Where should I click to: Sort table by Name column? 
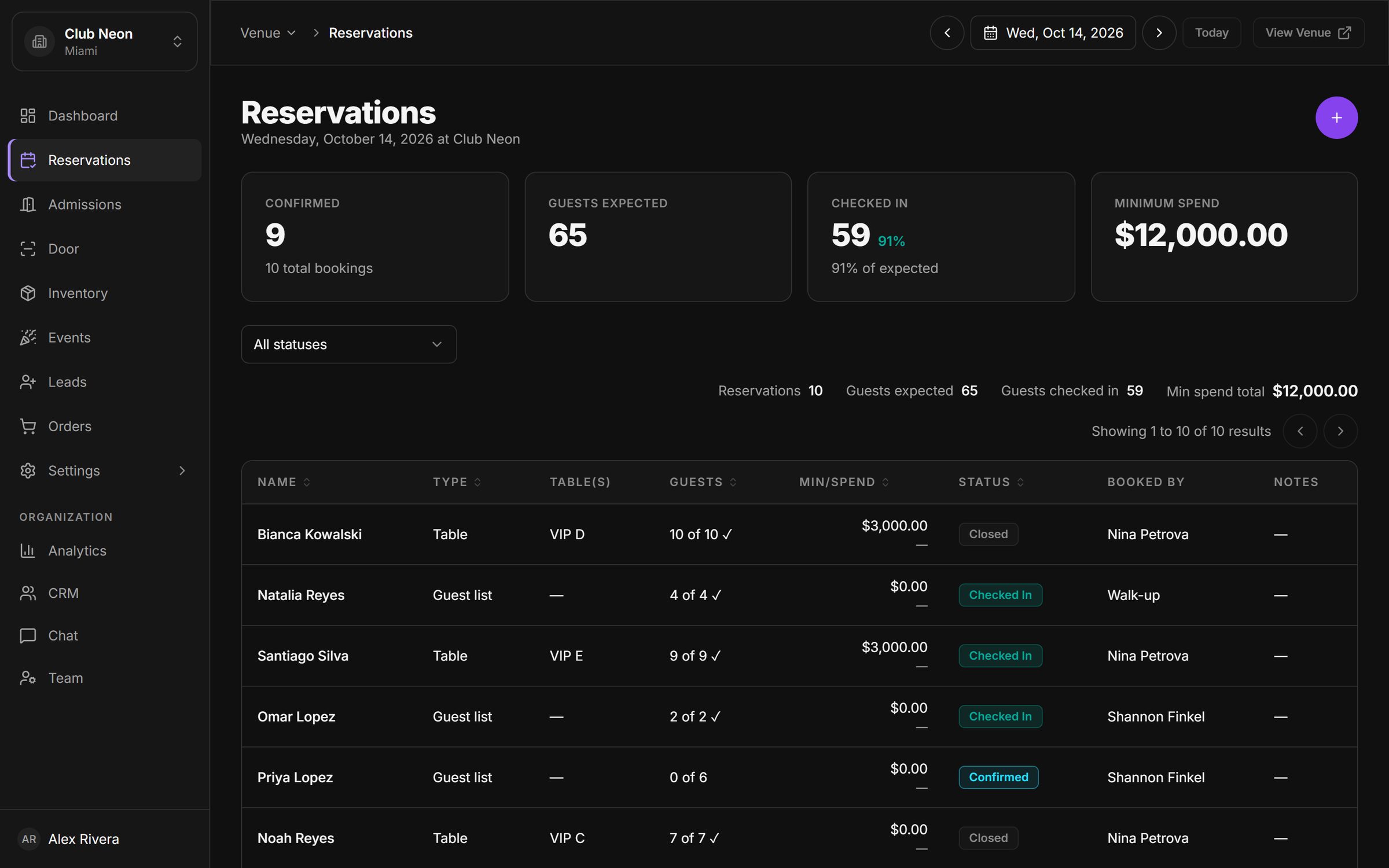284,482
